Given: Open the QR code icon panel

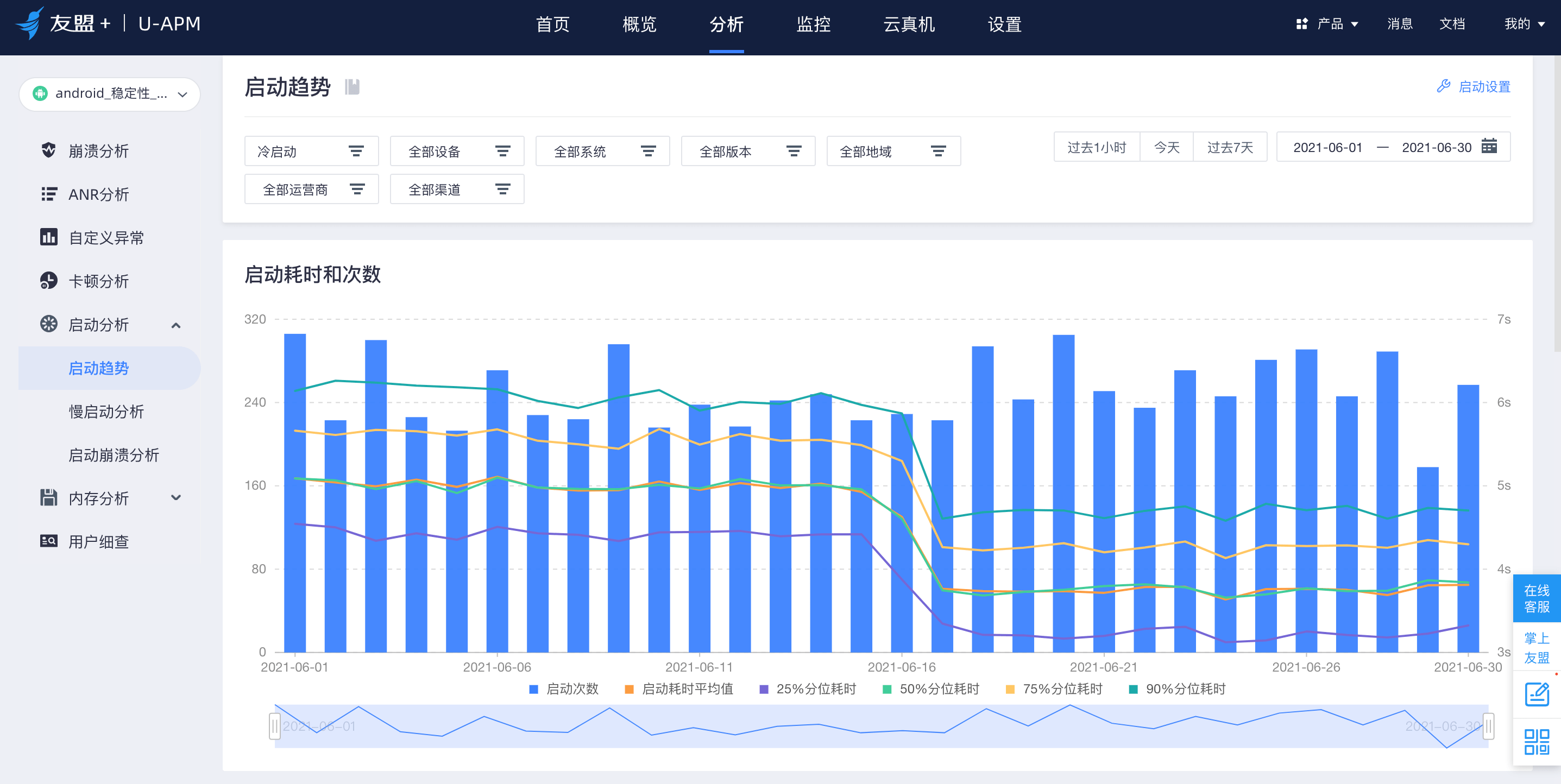Looking at the screenshot, I should click(x=1536, y=742).
